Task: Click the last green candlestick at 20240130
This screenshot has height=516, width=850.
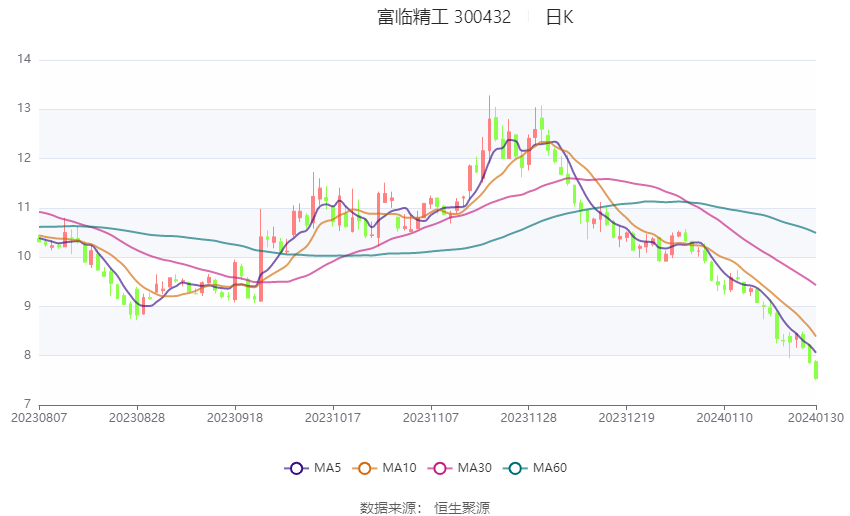Action: point(816,370)
